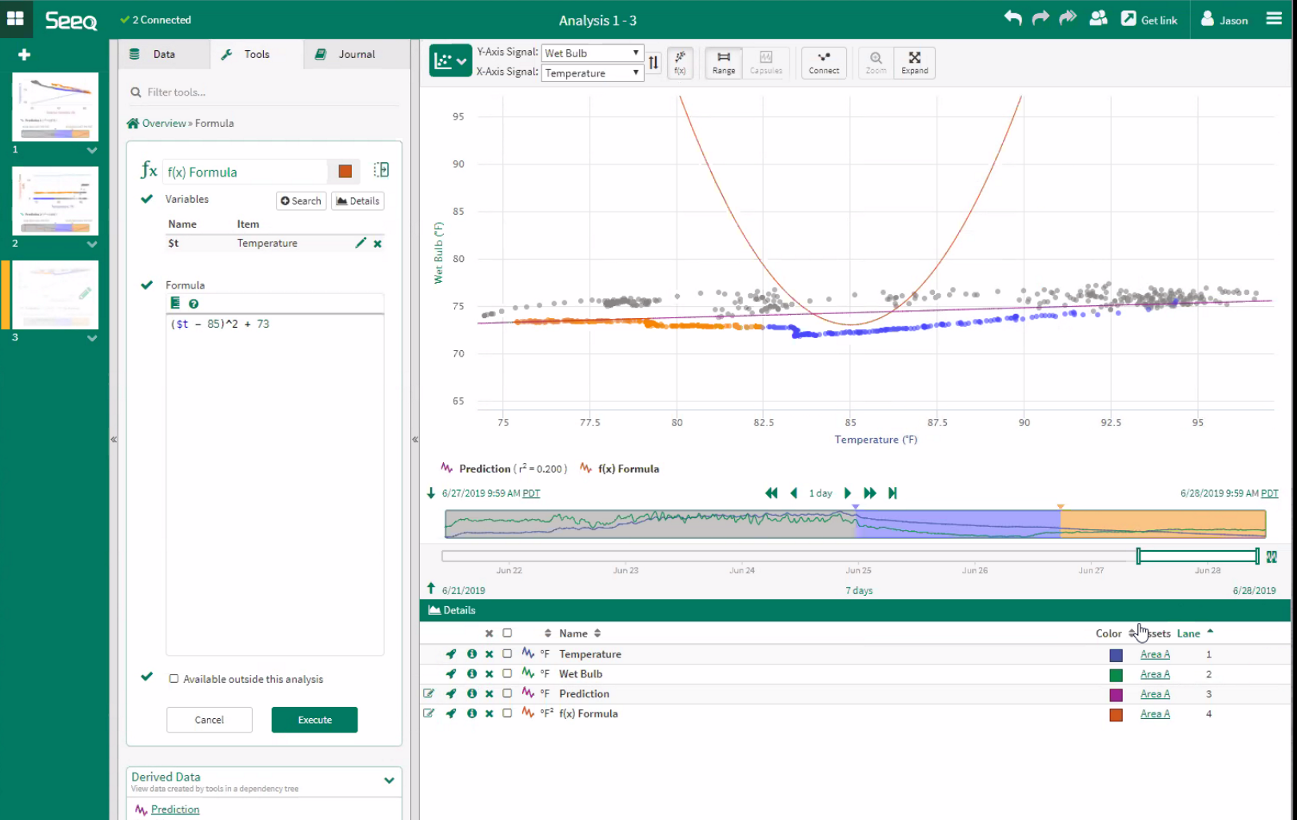Click the orange formula color swatch
Image resolution: width=1297 pixels, height=820 pixels.
(345, 171)
